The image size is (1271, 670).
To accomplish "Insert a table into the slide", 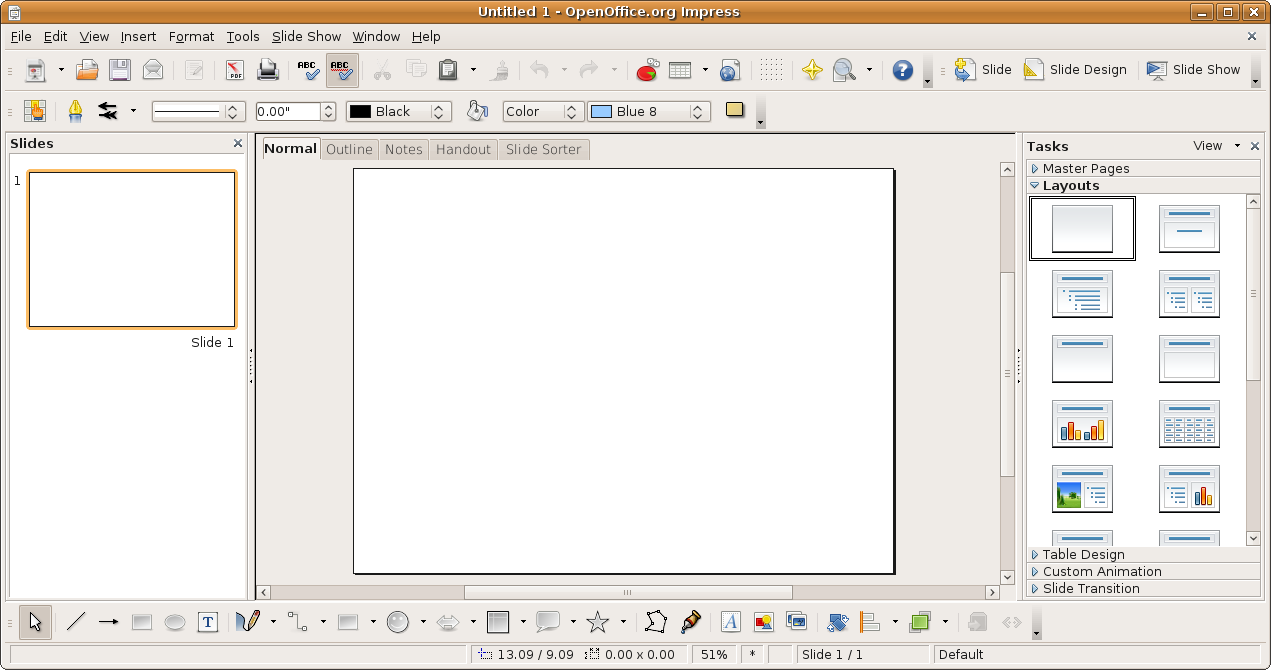I will pyautogui.click(x=681, y=70).
